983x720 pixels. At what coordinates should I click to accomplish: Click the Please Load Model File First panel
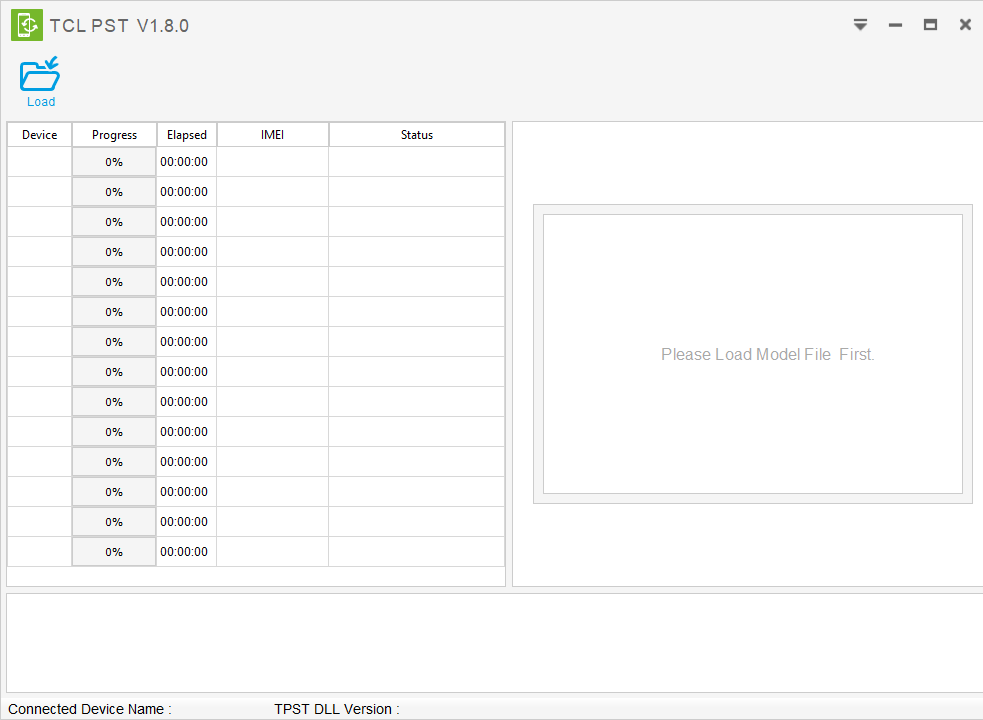(767, 354)
